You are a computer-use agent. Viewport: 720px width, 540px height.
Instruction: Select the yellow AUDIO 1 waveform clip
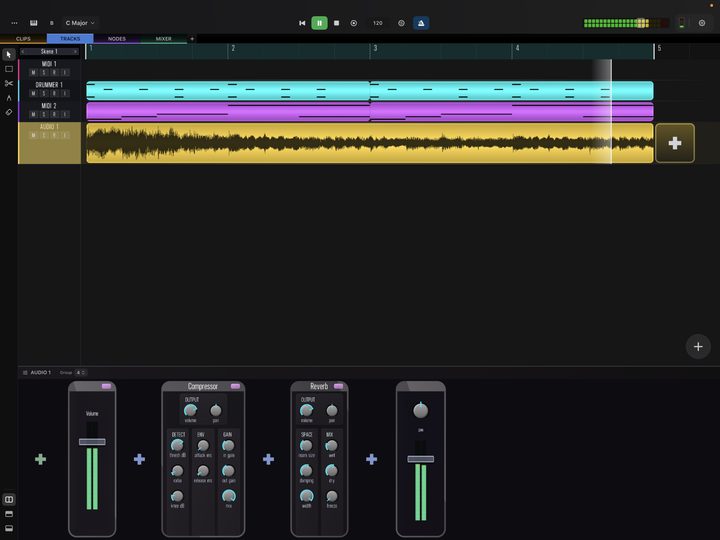pyautogui.click(x=370, y=143)
